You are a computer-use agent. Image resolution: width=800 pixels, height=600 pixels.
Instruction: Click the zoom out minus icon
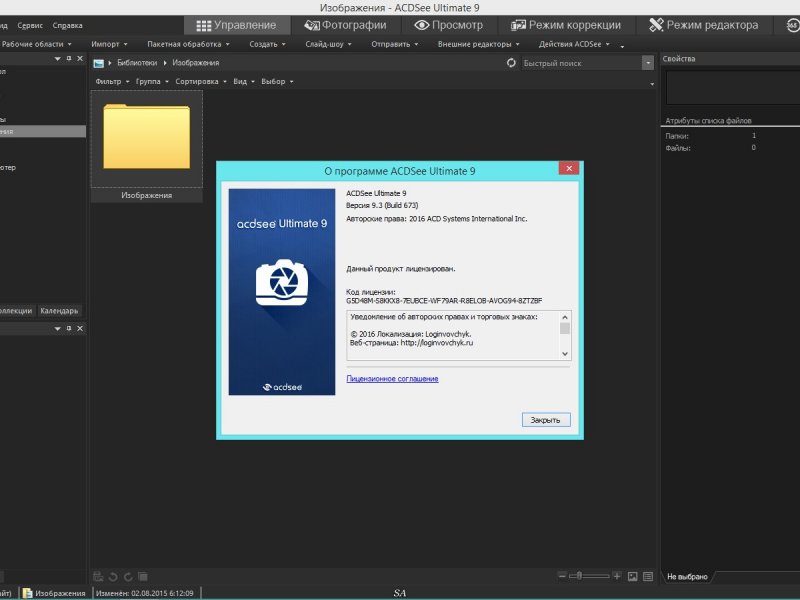tap(562, 576)
